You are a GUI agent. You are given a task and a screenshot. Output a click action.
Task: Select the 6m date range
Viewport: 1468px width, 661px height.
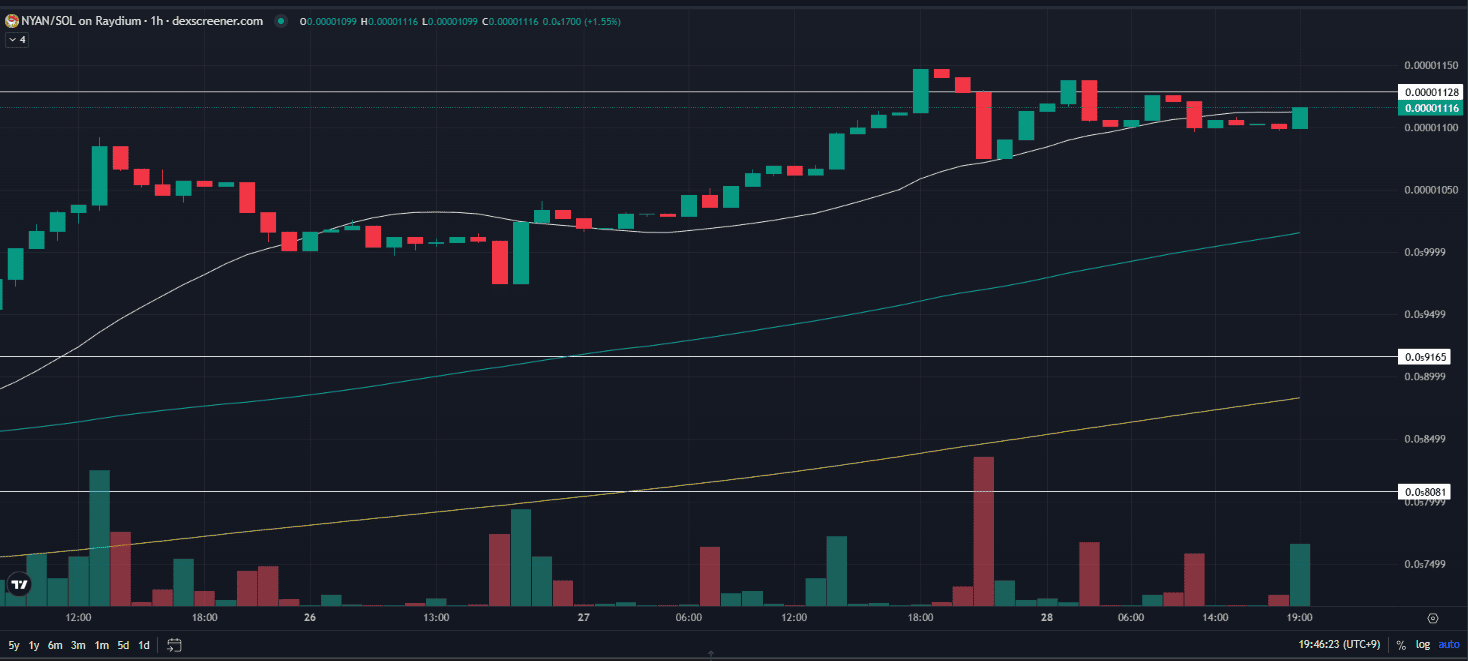pyautogui.click(x=55, y=645)
